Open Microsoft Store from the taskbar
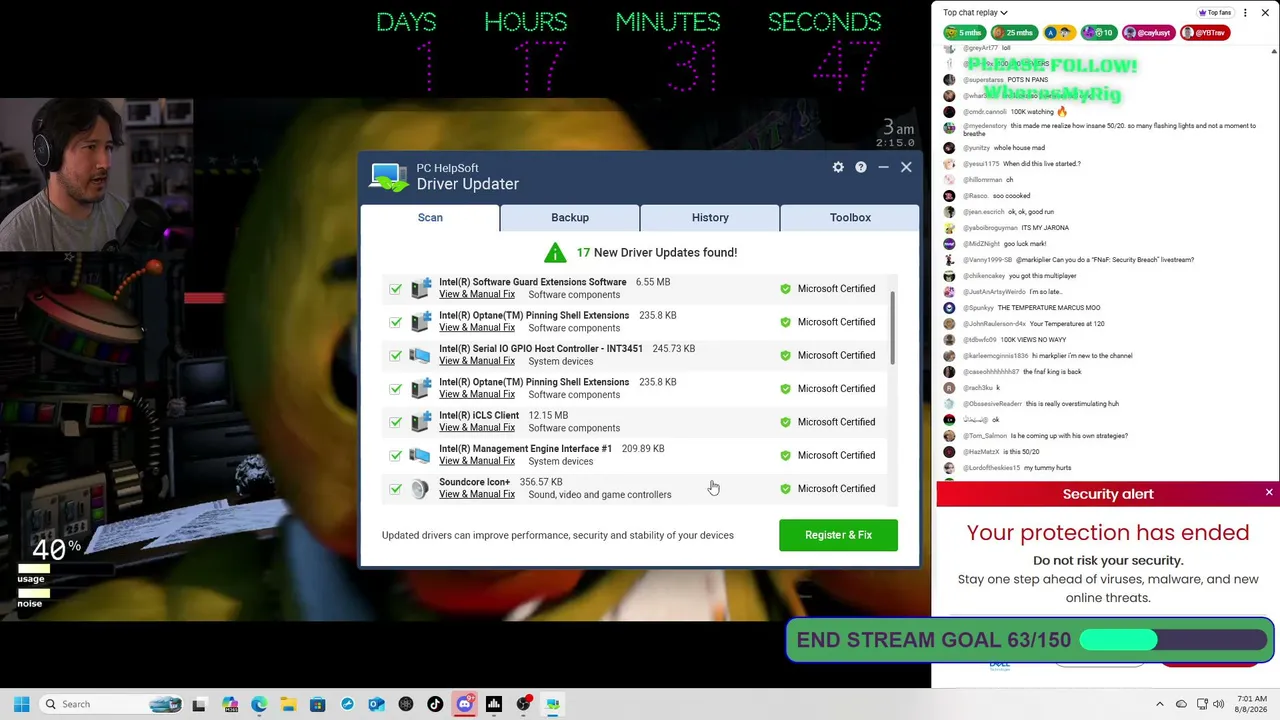Screen dimensions: 1280x720 pyautogui.click(x=317, y=704)
